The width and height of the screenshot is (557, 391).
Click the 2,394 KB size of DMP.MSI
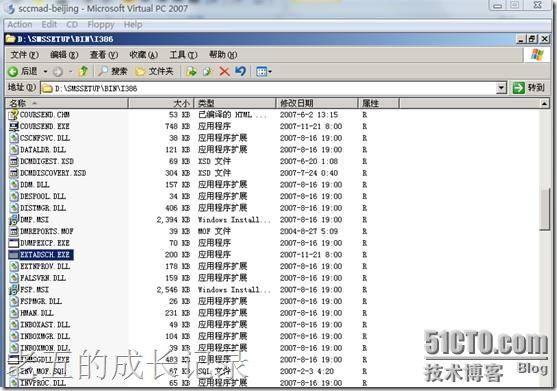[173, 220]
